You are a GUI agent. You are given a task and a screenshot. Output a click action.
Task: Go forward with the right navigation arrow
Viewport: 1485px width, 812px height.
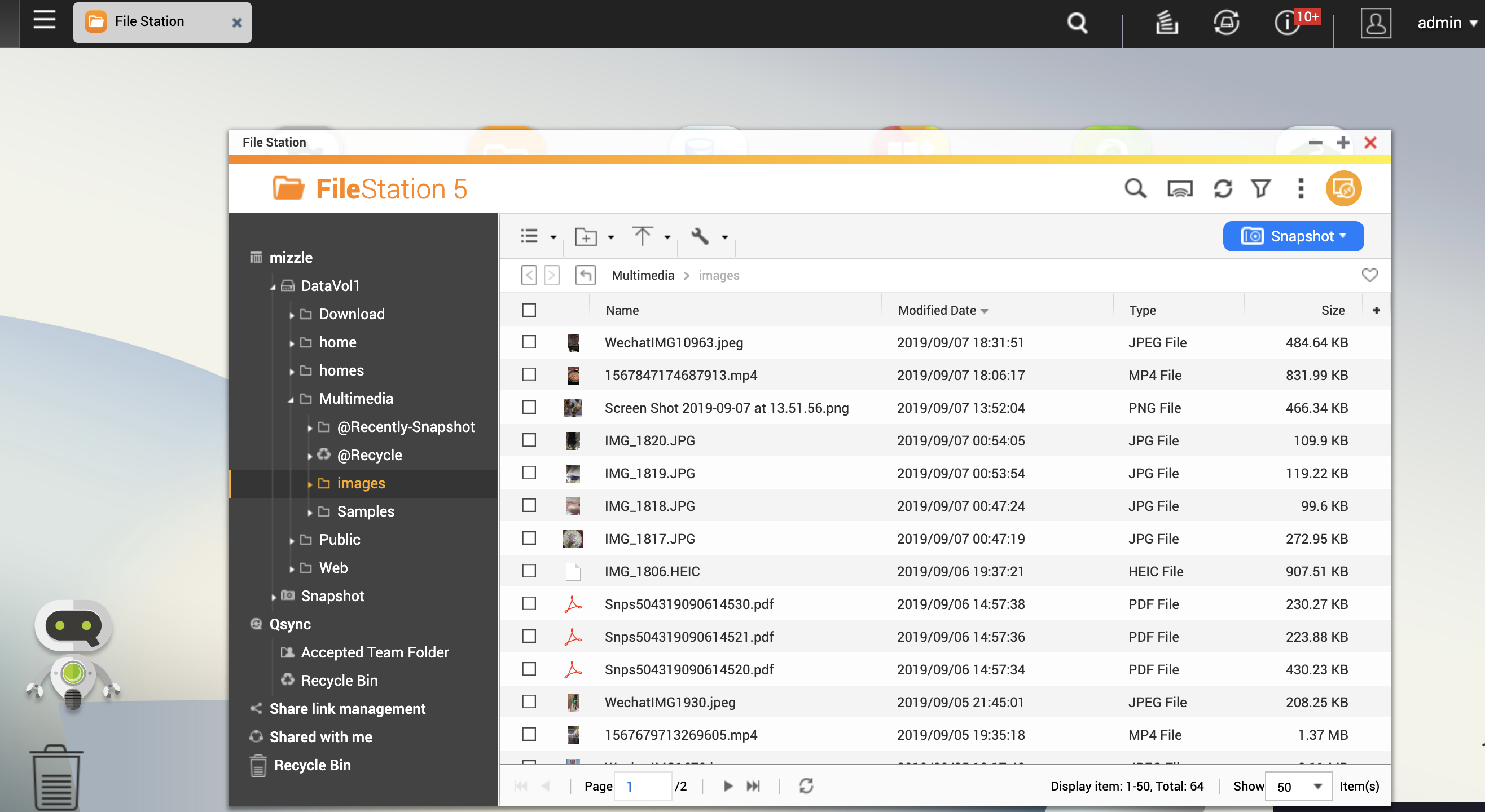pyautogui.click(x=552, y=276)
